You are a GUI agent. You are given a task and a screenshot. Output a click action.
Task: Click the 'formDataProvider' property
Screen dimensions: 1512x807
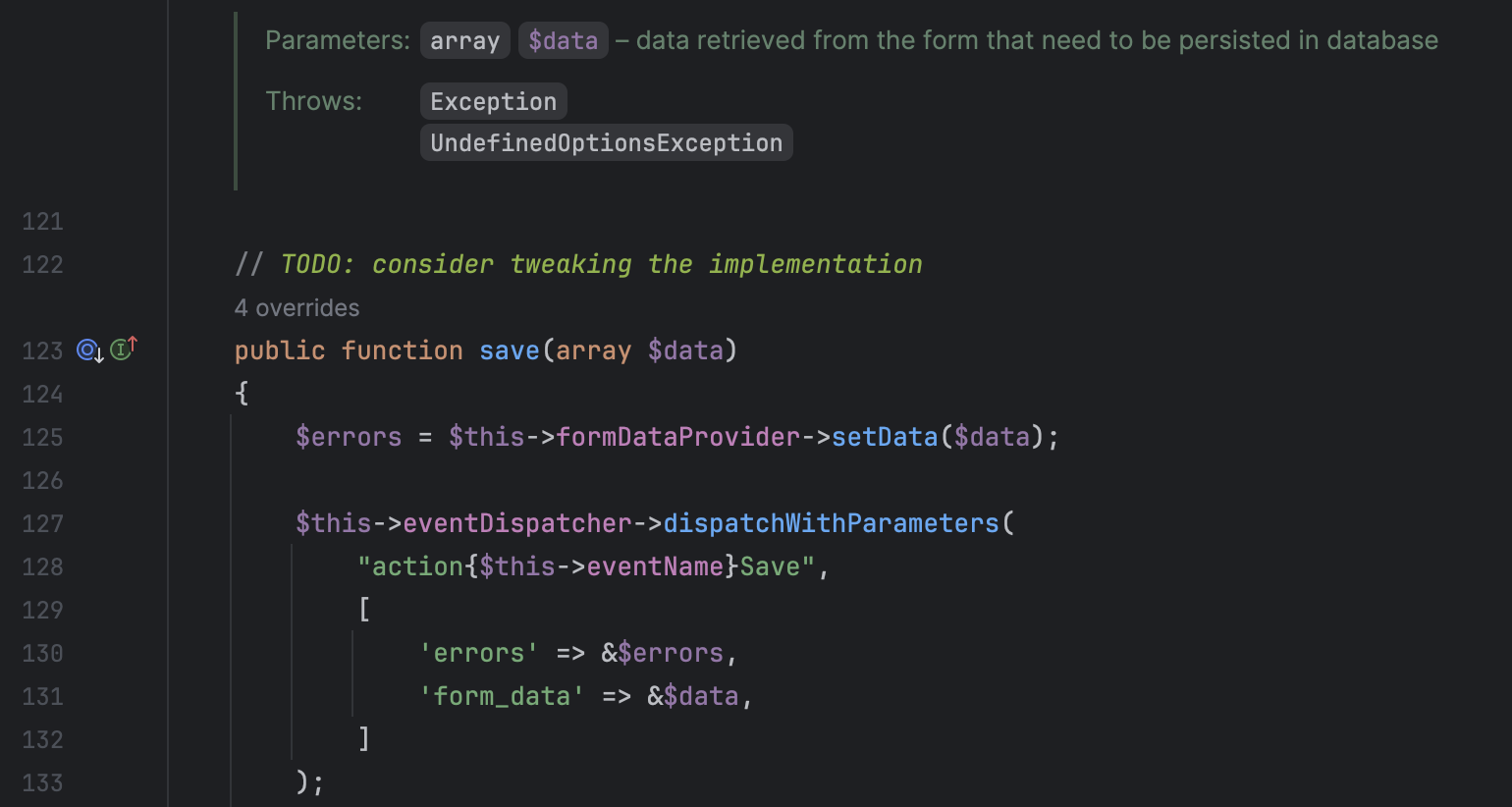[x=677, y=437]
